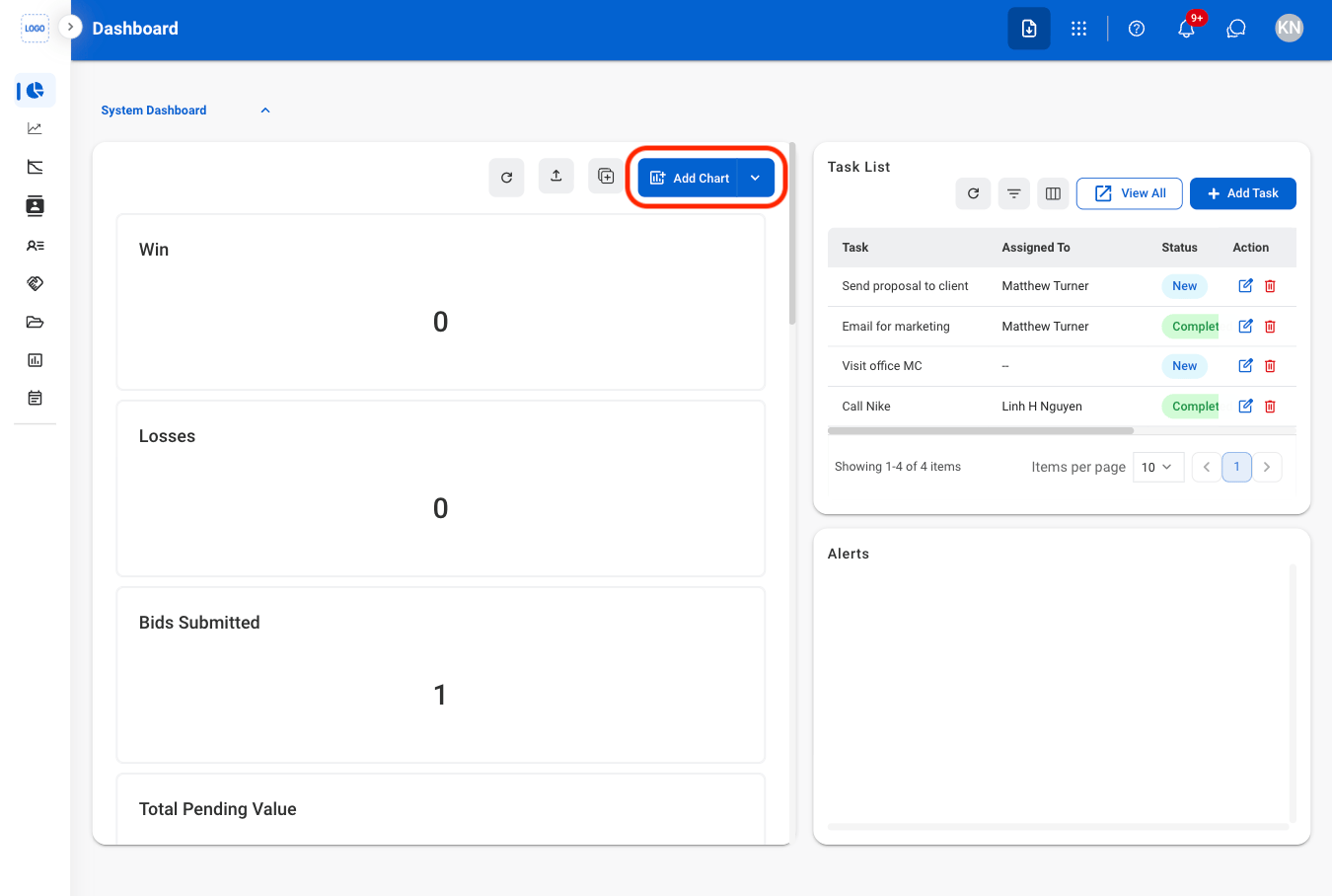Edit the Send proposal to client task

1246,286
